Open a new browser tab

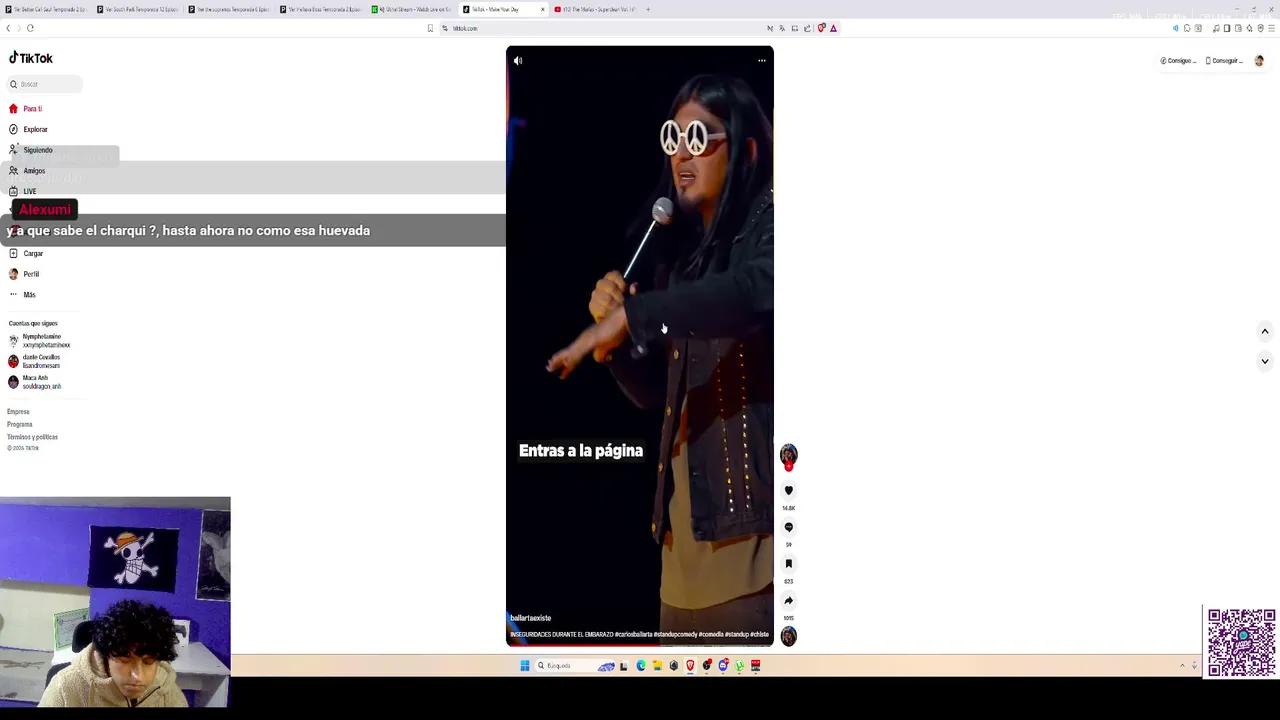[x=648, y=9]
